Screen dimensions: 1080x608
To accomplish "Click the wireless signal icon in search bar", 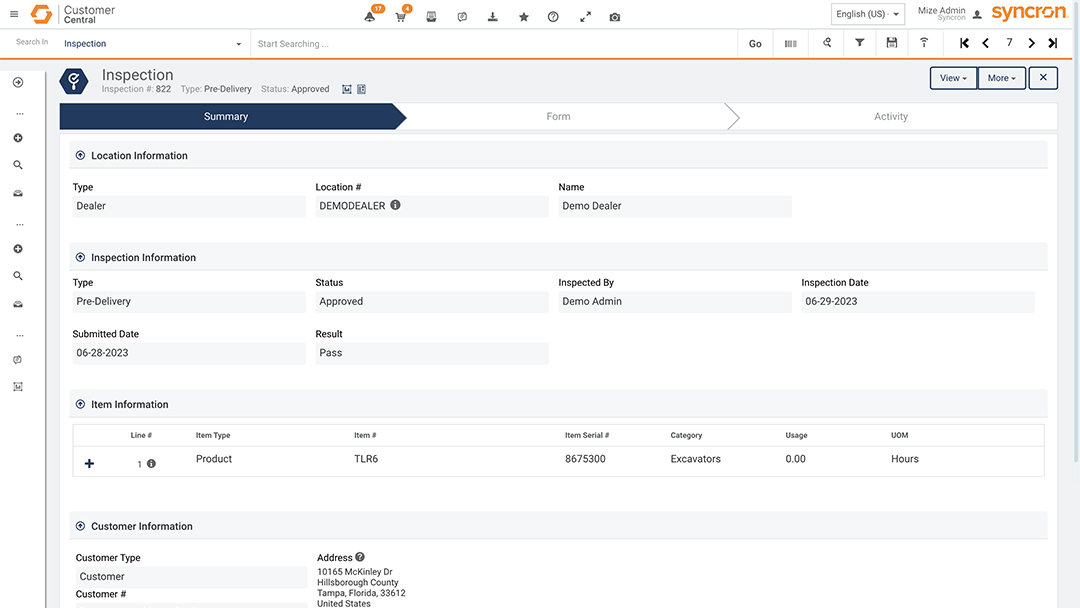I will [924, 43].
